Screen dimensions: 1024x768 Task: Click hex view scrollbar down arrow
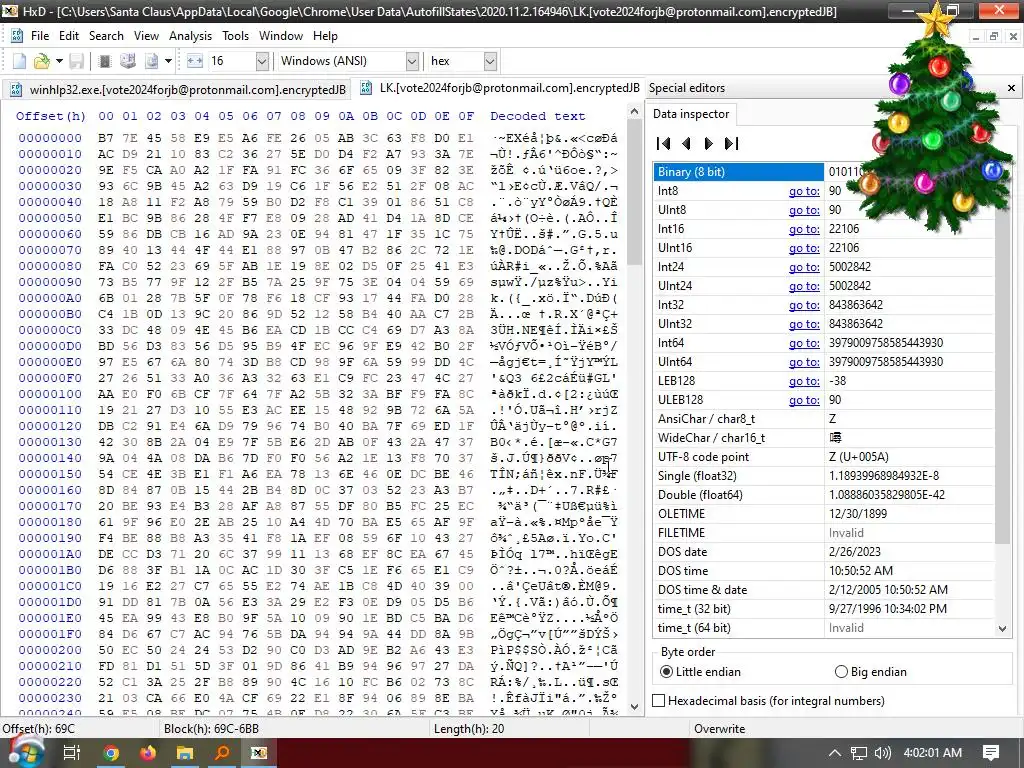[x=634, y=707]
